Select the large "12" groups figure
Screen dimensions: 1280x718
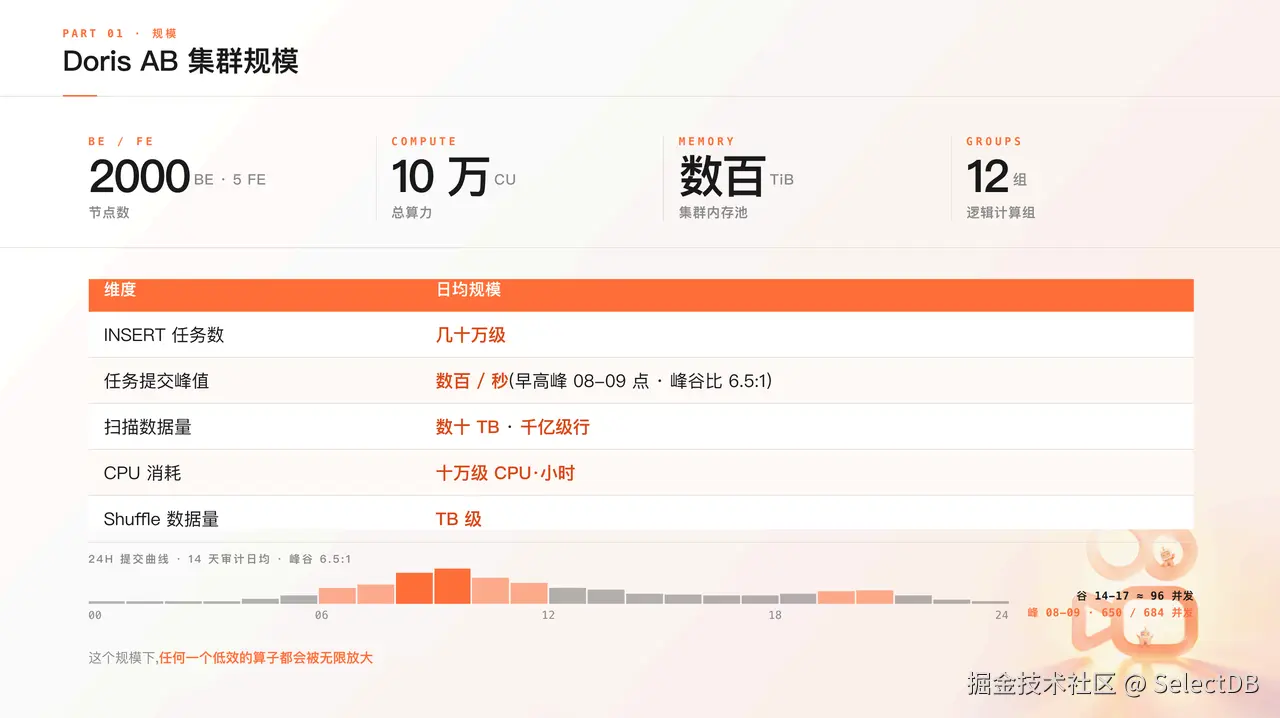(987, 177)
